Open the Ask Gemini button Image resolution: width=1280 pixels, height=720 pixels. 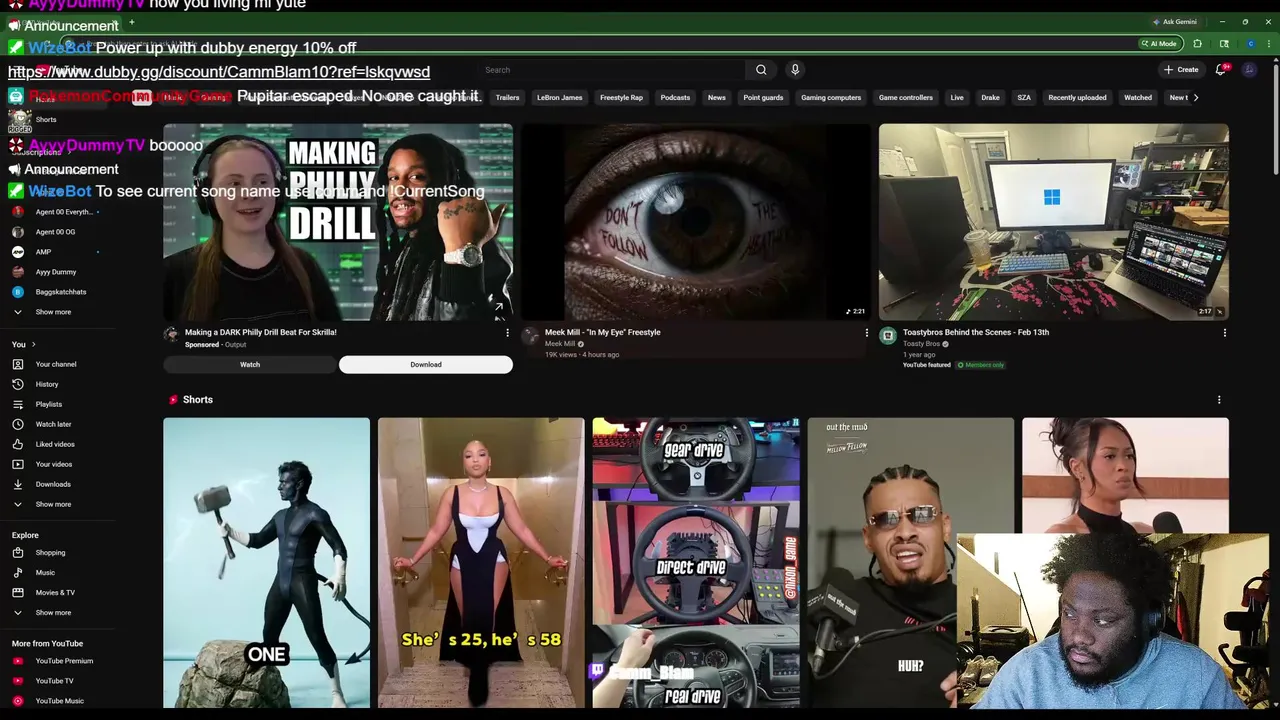[1175, 21]
